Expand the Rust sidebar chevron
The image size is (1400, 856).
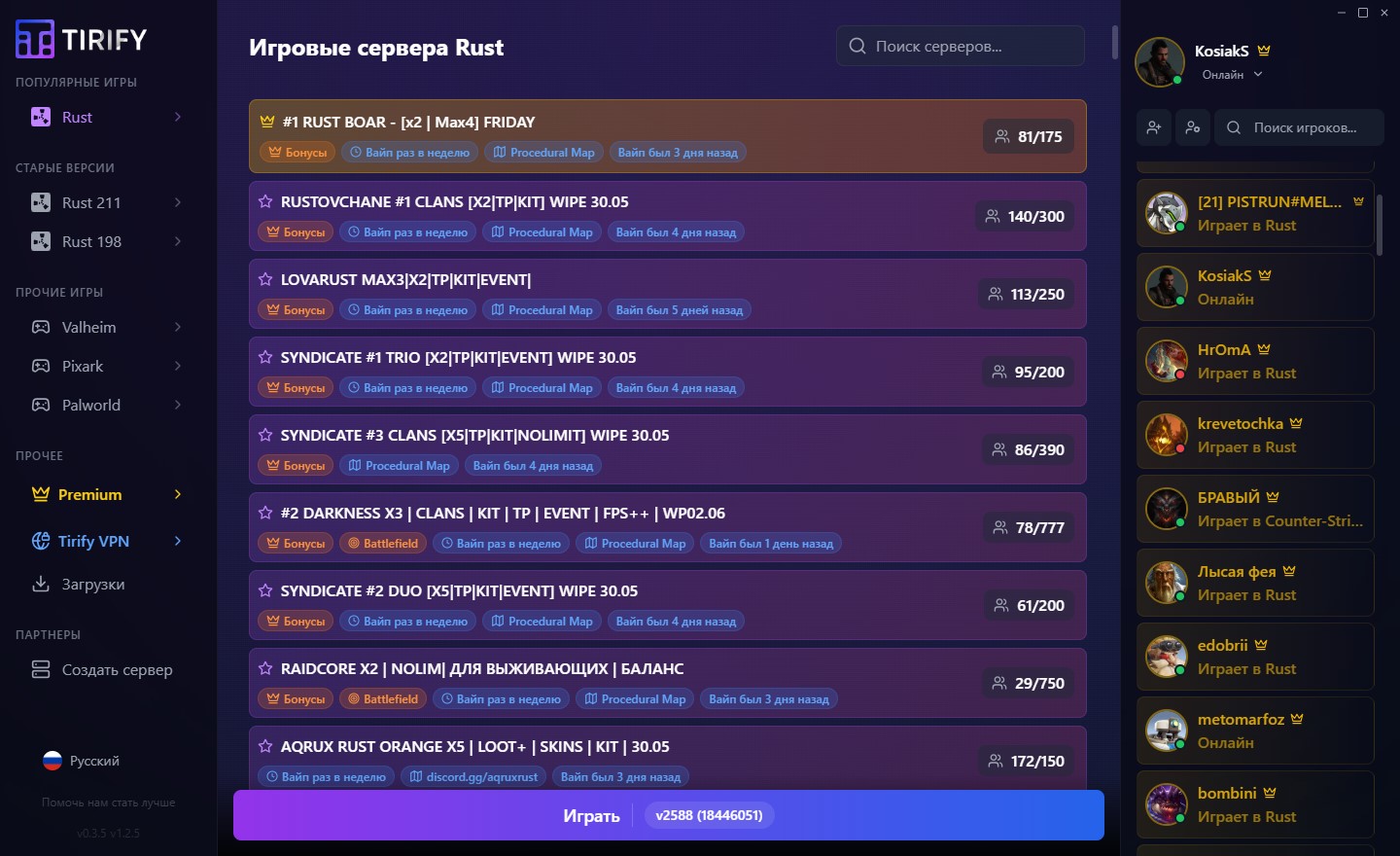[x=178, y=117]
